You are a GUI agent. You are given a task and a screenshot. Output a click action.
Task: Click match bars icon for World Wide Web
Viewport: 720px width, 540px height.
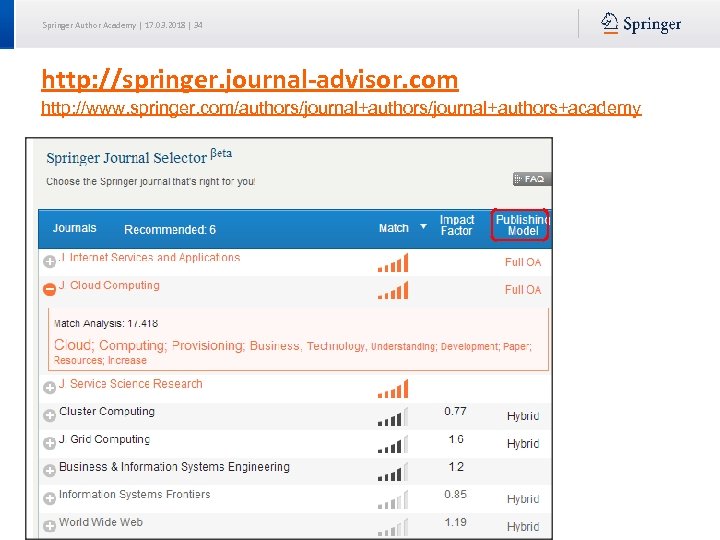click(x=393, y=527)
